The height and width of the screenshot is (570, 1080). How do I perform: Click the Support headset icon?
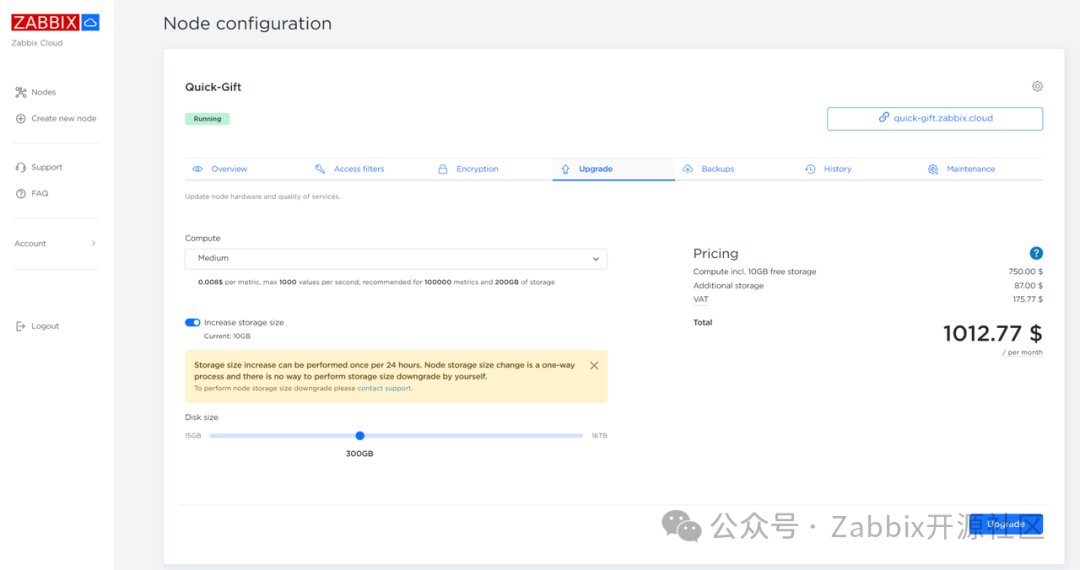(21, 167)
